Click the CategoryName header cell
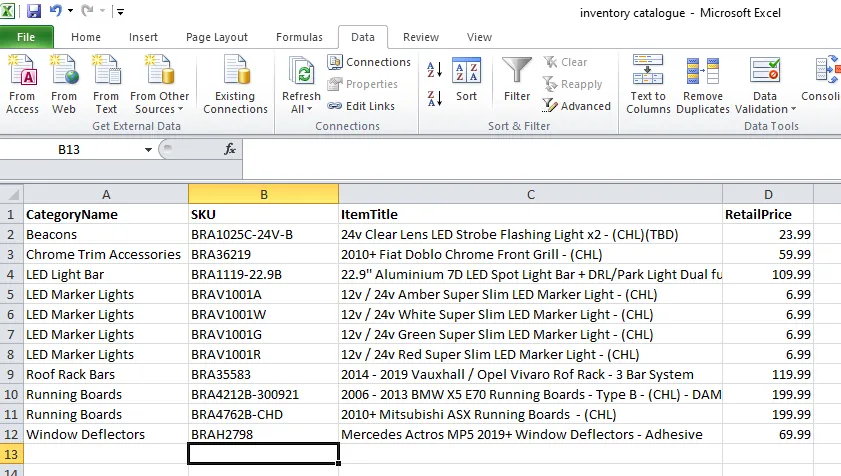The image size is (841, 476). pyautogui.click(x=106, y=215)
